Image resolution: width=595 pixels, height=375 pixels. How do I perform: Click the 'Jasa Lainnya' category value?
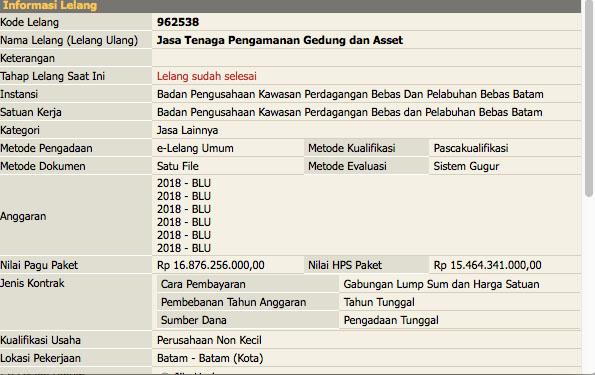click(187, 130)
